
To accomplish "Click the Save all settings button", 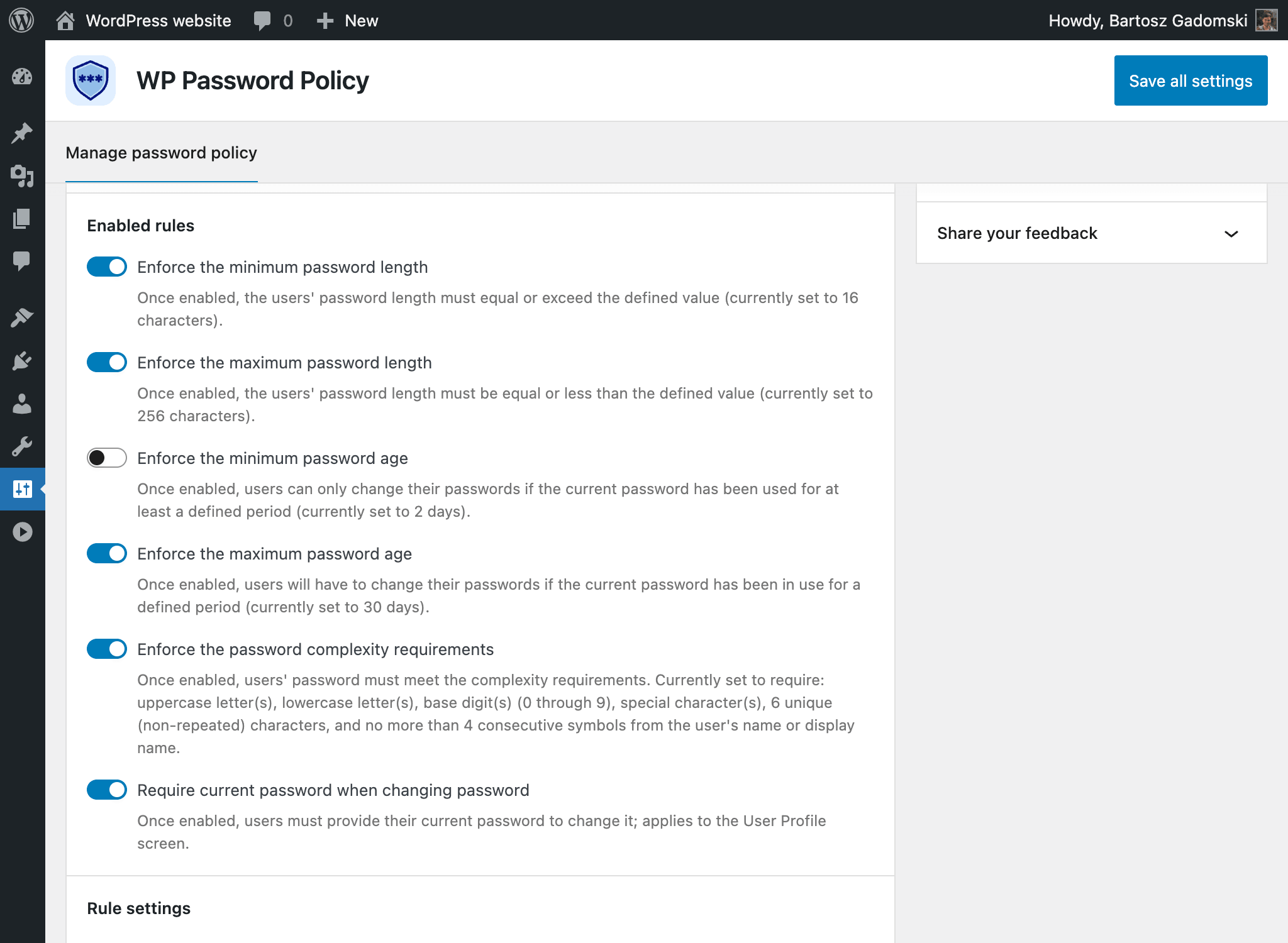I will point(1191,80).
